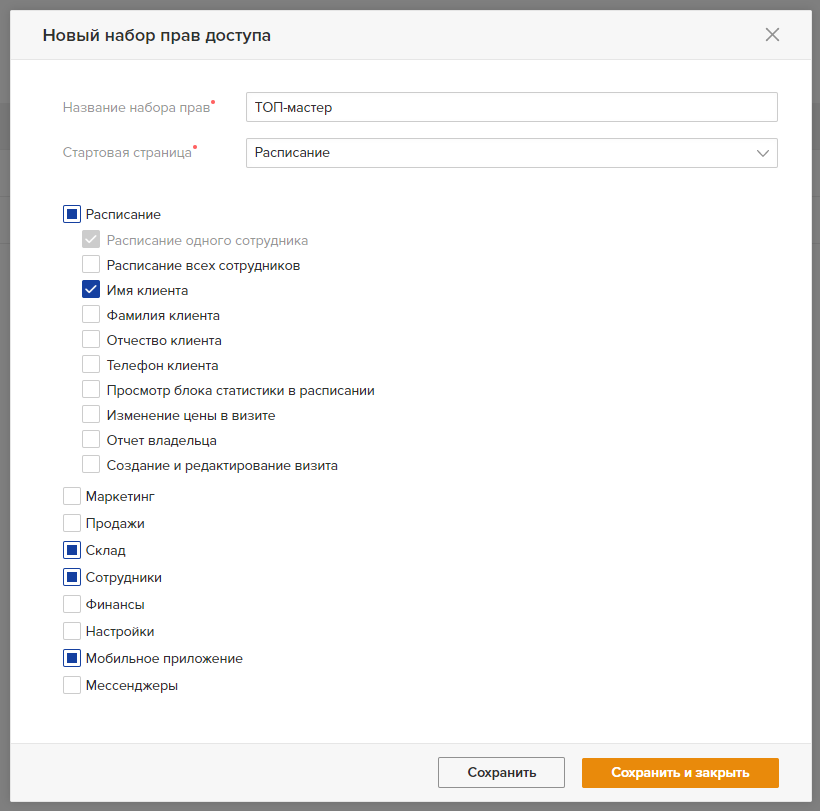Enable the Продажи section checkbox

click(72, 523)
